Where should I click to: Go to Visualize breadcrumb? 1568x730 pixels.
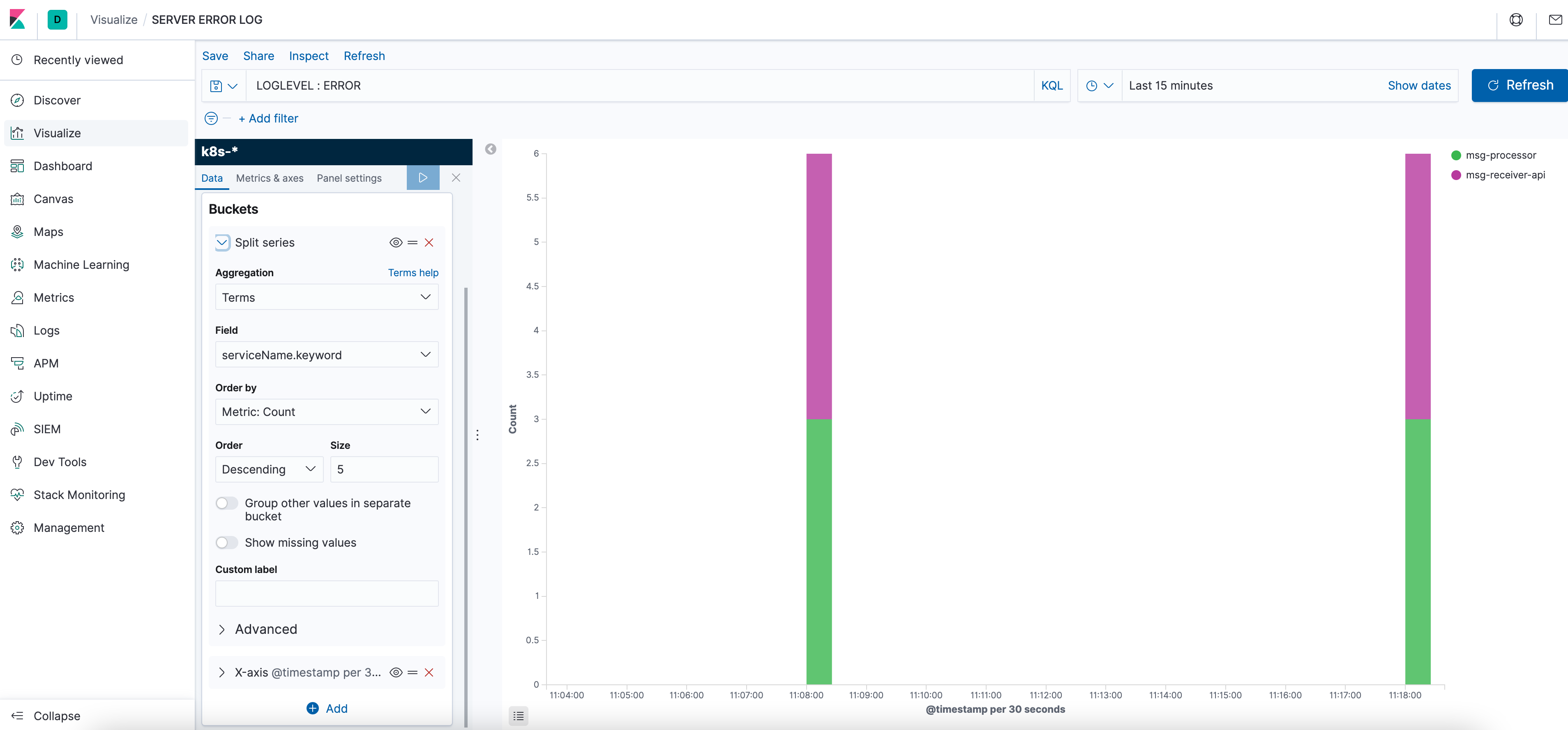tap(114, 19)
